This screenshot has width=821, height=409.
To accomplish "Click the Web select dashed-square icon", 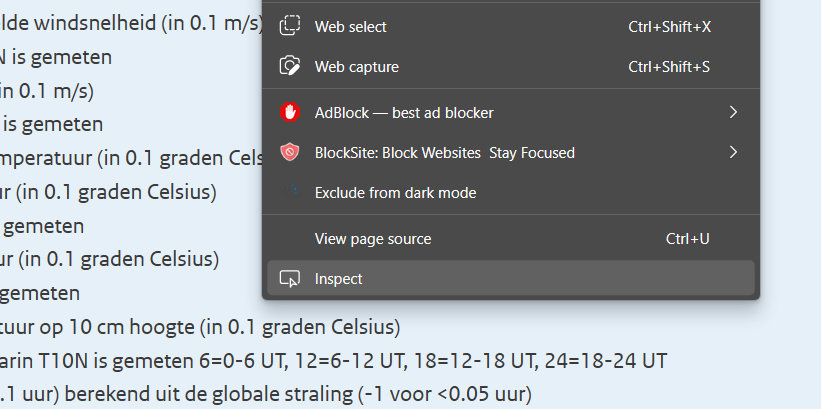I will click(x=290, y=26).
